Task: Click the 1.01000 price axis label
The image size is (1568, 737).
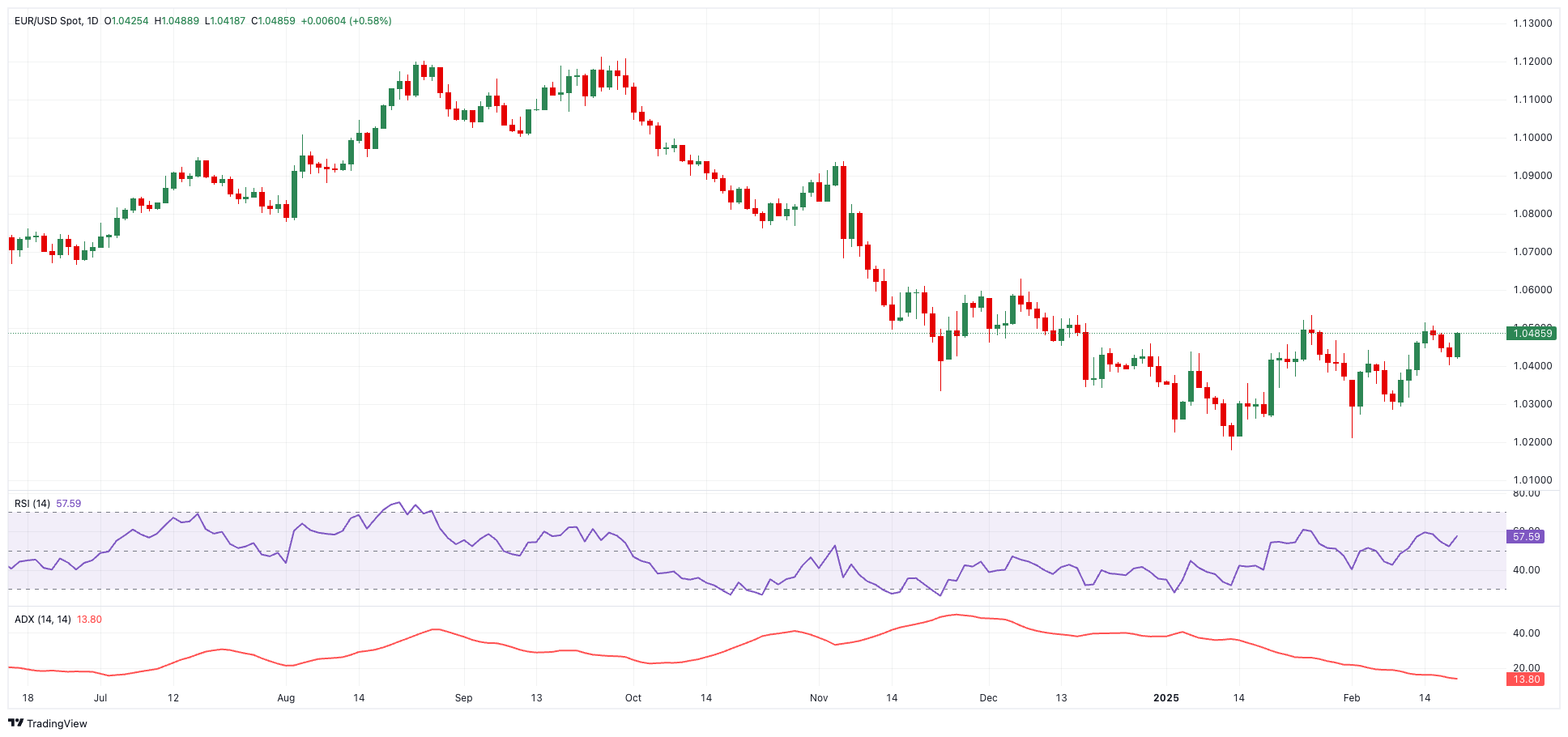Action: point(1532,480)
